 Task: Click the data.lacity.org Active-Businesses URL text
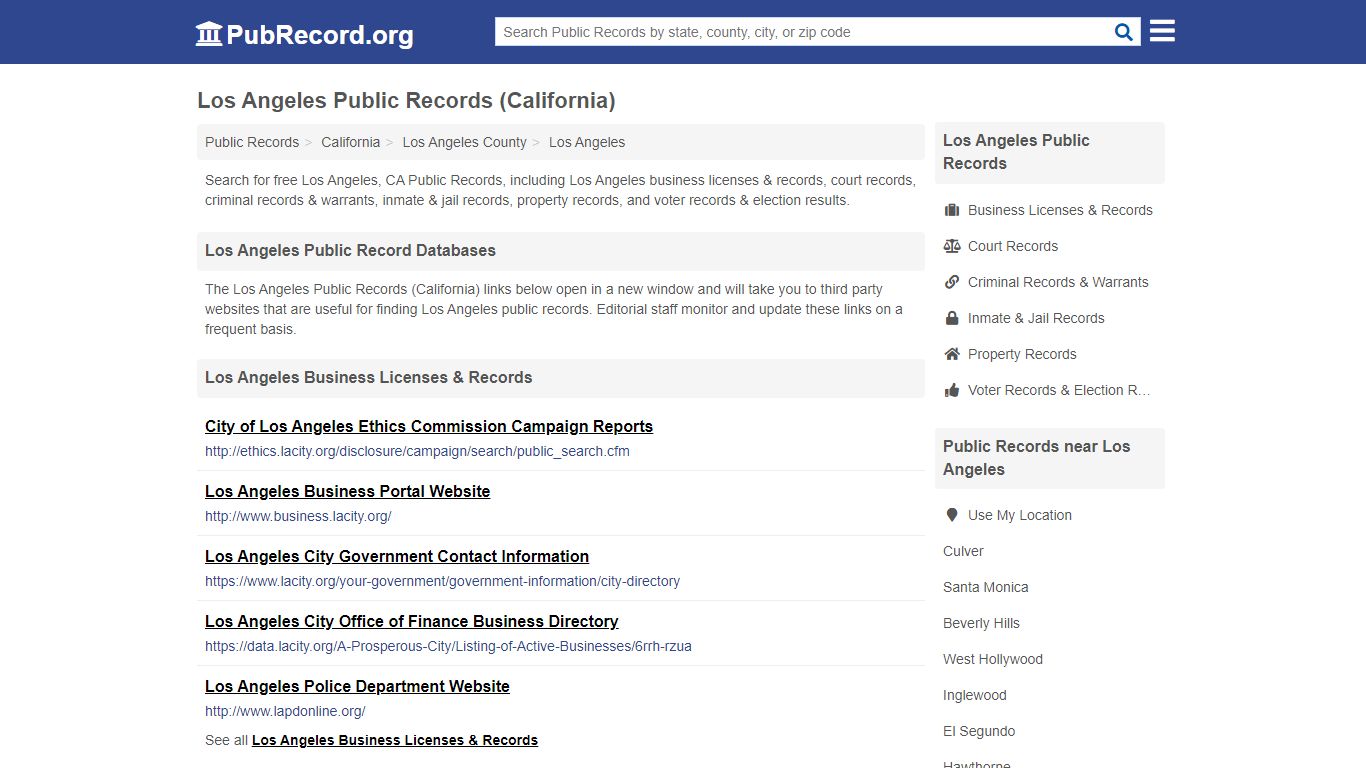point(448,646)
